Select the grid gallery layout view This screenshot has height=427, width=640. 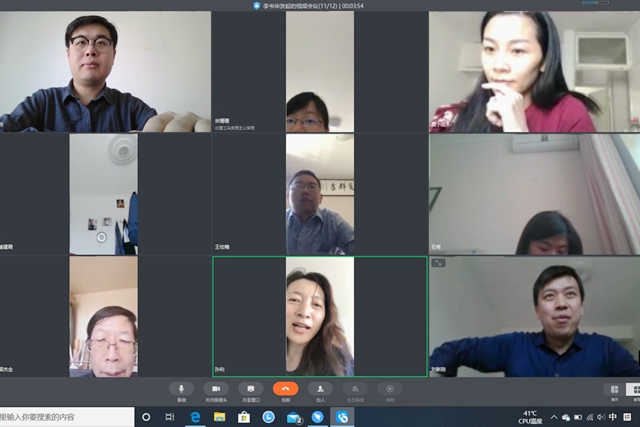[x=633, y=390]
